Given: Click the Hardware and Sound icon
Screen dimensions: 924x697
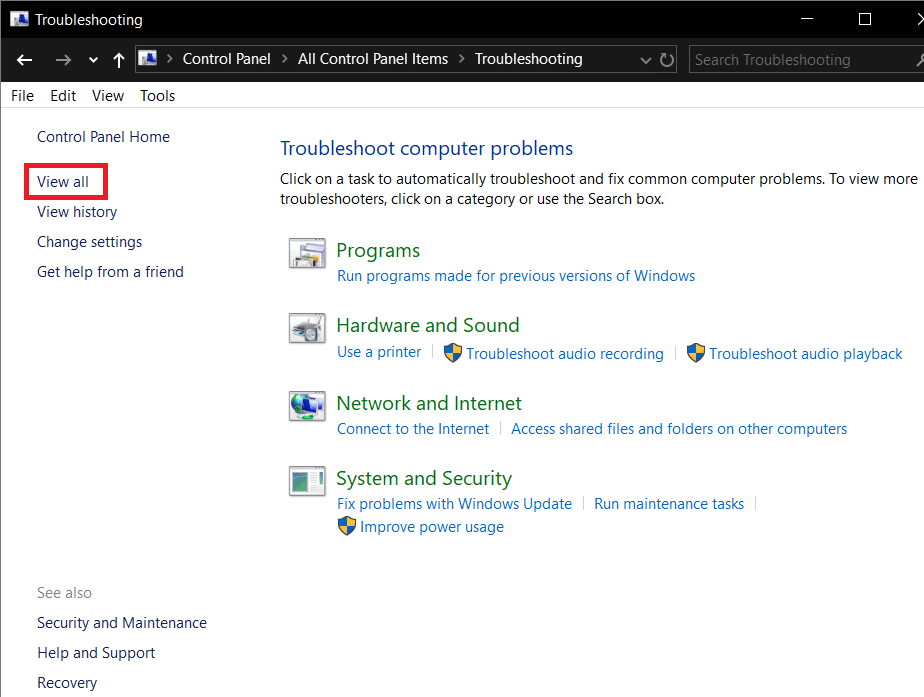Looking at the screenshot, I should [x=307, y=329].
